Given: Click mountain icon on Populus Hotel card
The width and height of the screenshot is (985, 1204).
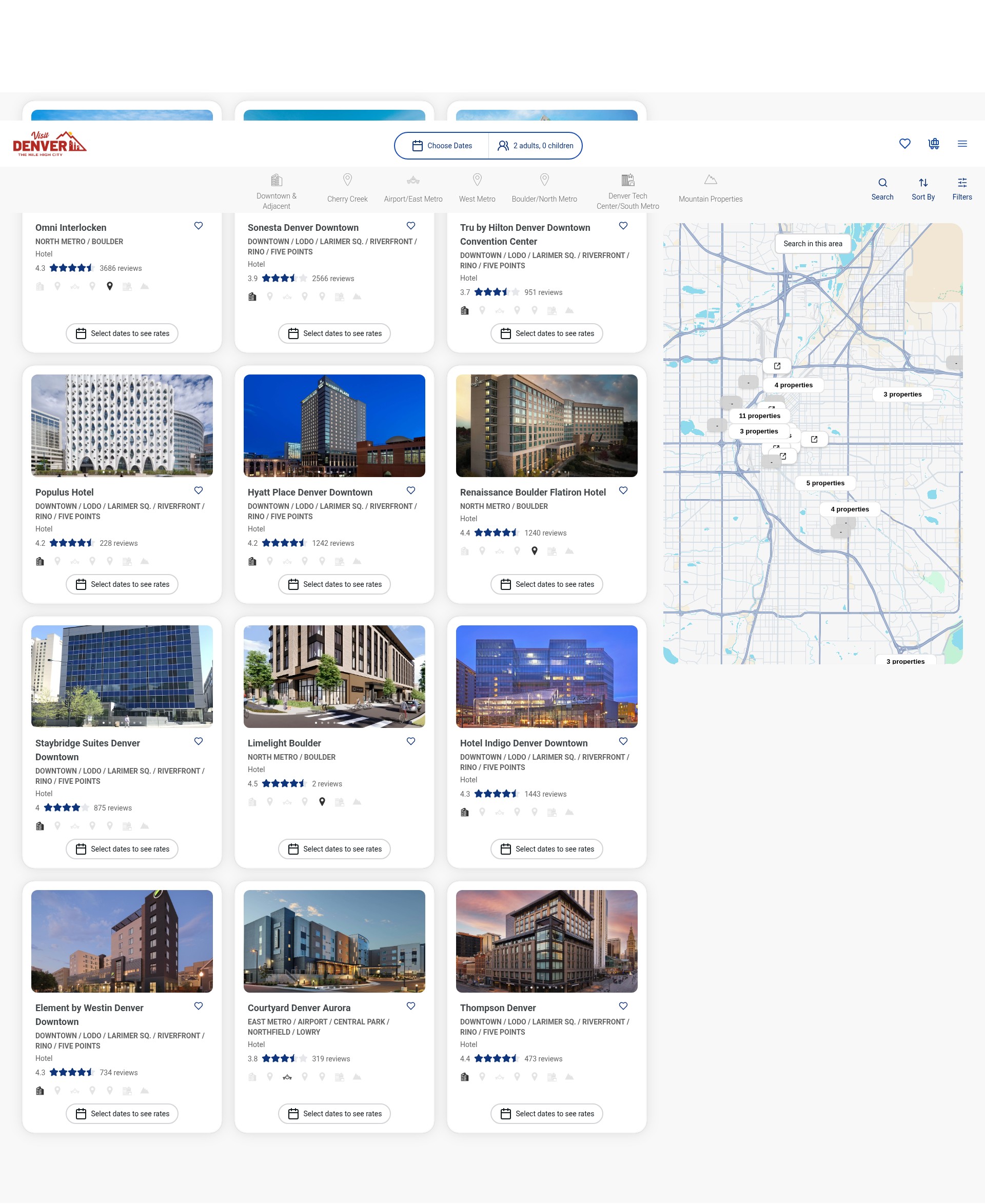Looking at the screenshot, I should 145,561.
